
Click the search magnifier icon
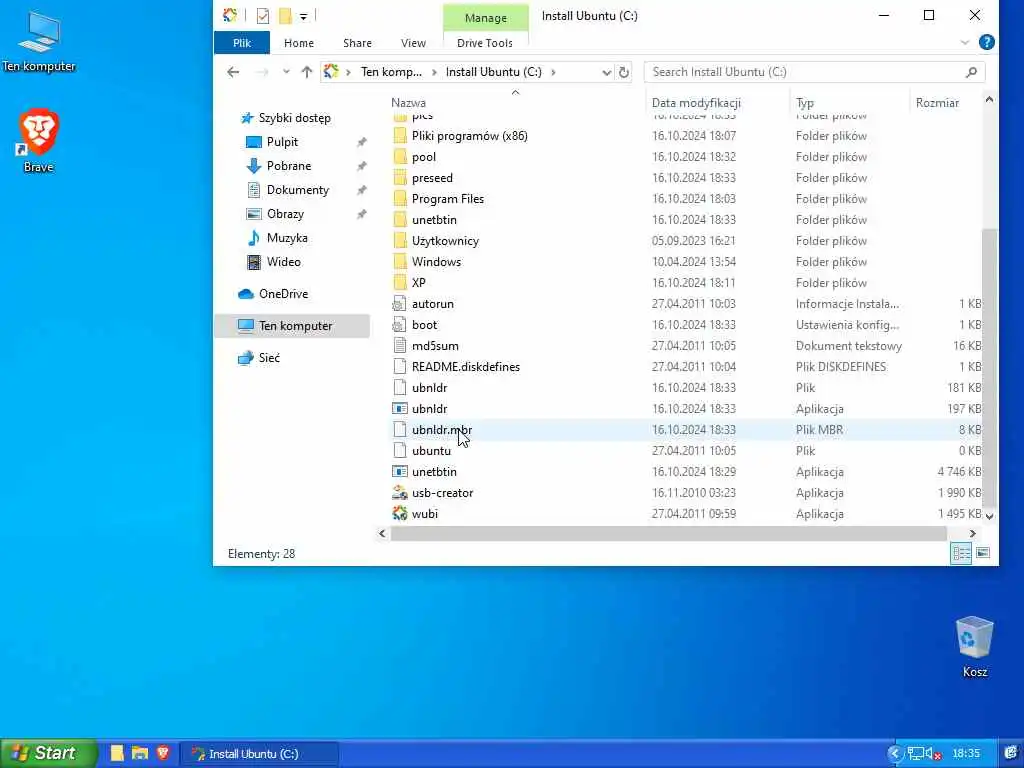[x=971, y=72]
